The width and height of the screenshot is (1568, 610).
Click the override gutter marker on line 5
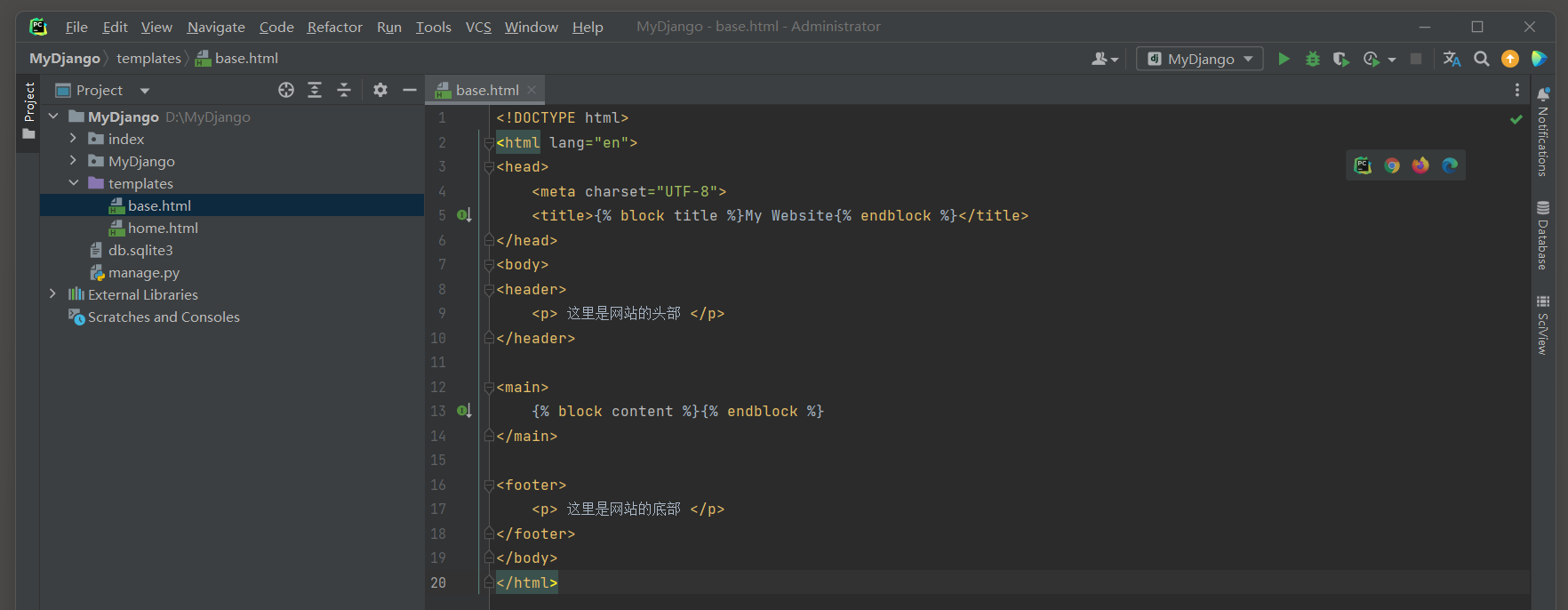[464, 215]
